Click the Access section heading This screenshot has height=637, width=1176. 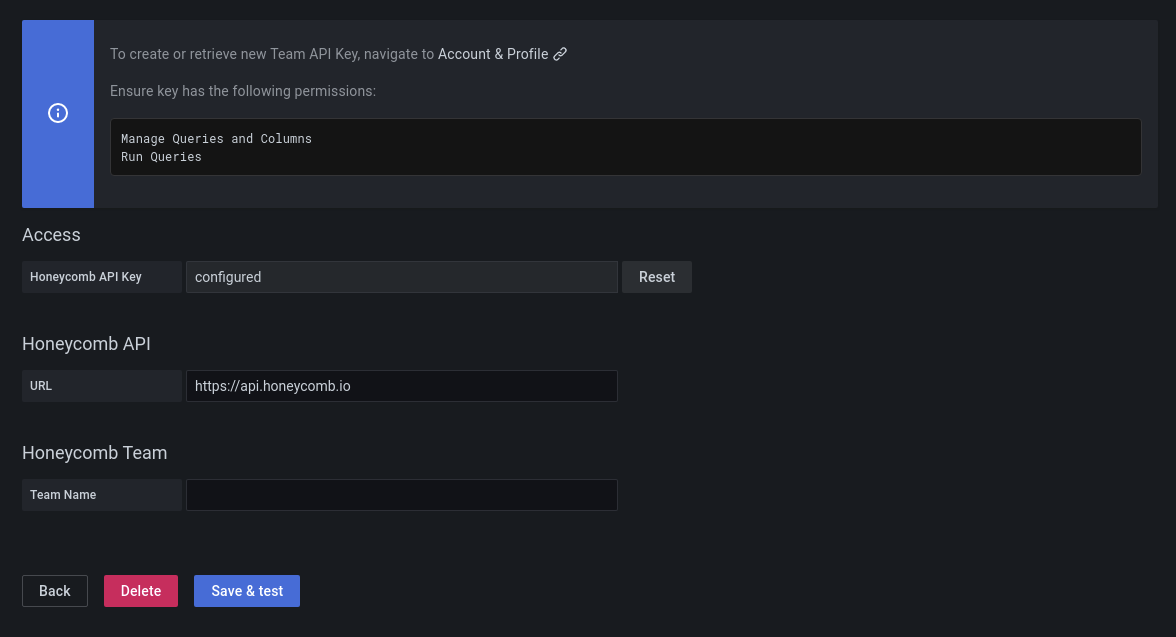(x=51, y=235)
